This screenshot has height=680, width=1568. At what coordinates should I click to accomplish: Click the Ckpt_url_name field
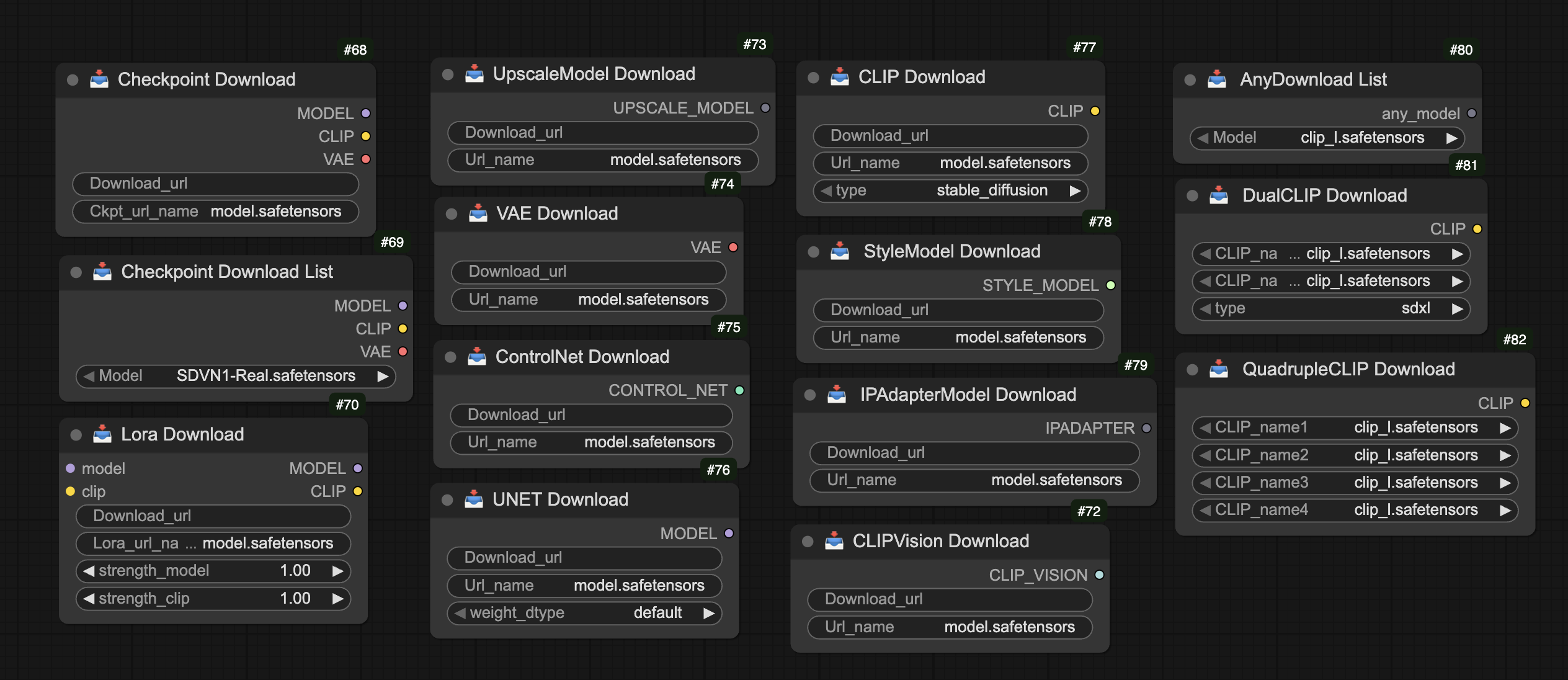point(215,212)
